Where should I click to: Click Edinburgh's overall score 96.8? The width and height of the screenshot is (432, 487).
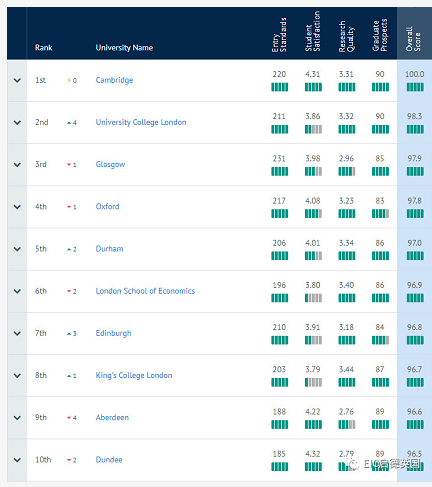tap(414, 327)
